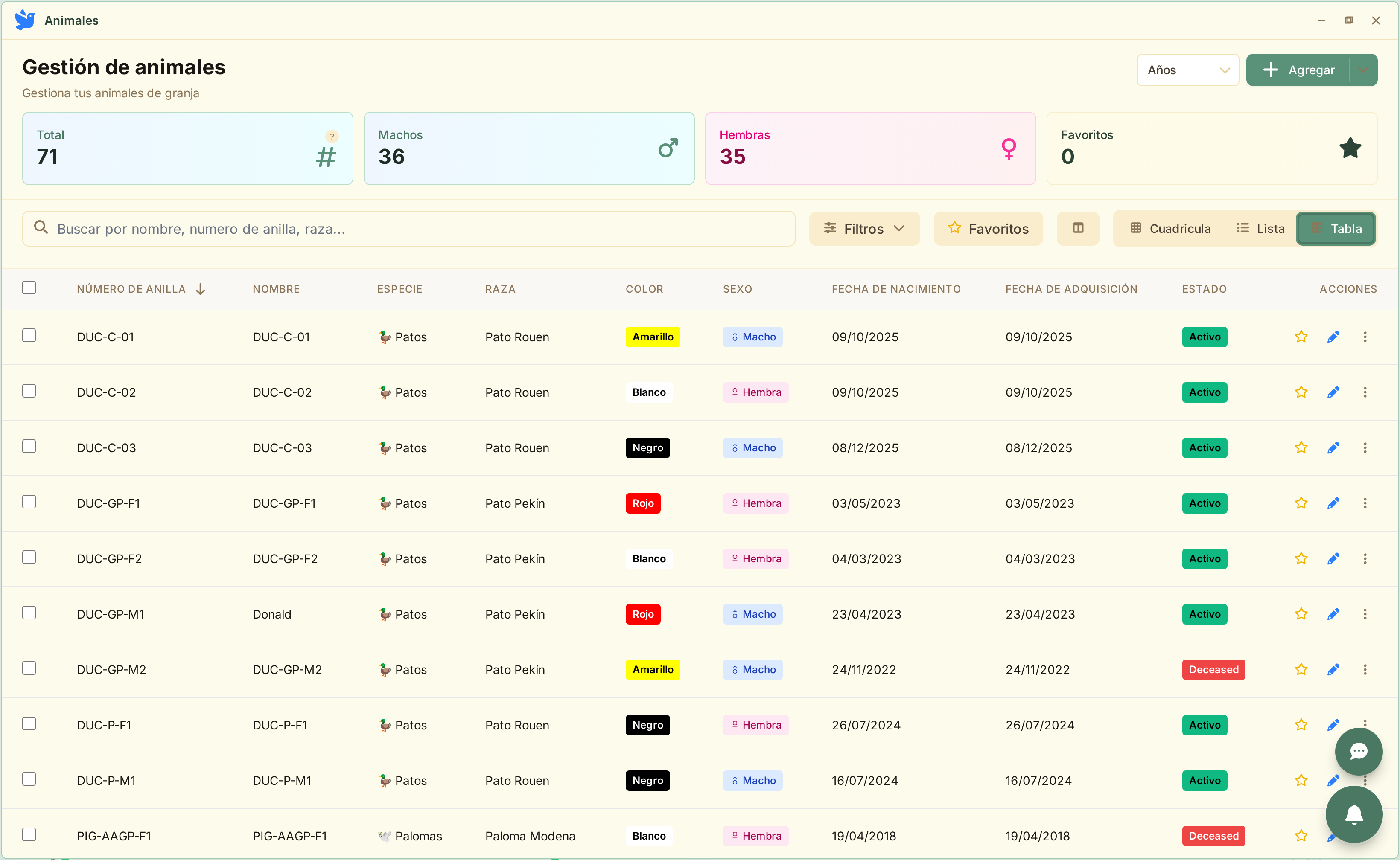The height and width of the screenshot is (860, 1400).
Task: Filter by Favoritos button
Action: (x=988, y=229)
